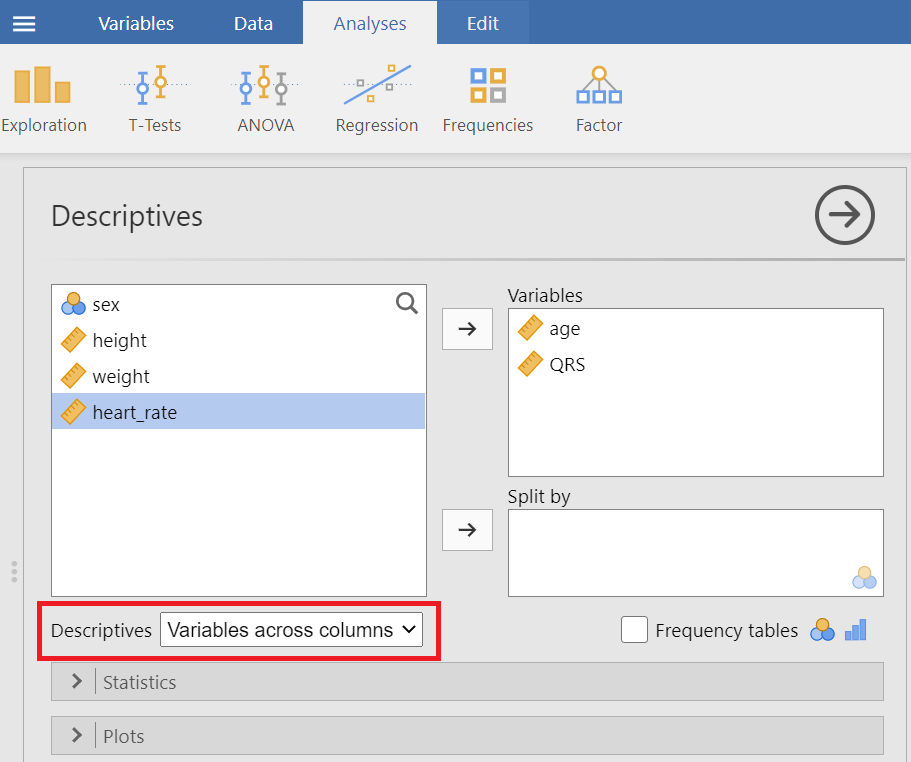Open the Factor analysis menu
This screenshot has width=911, height=762.
598,99
